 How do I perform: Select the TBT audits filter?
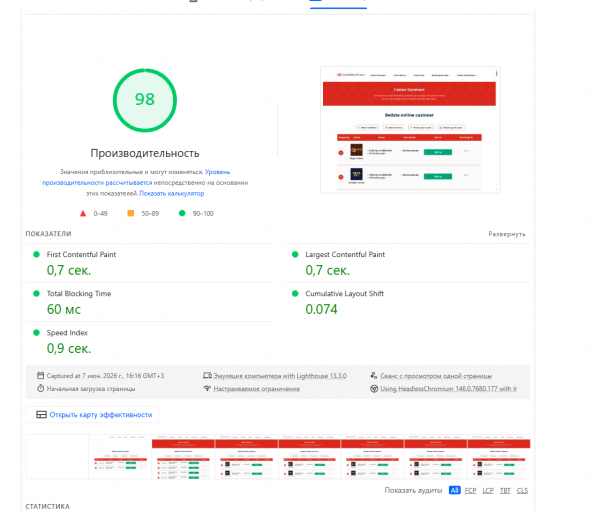505,490
